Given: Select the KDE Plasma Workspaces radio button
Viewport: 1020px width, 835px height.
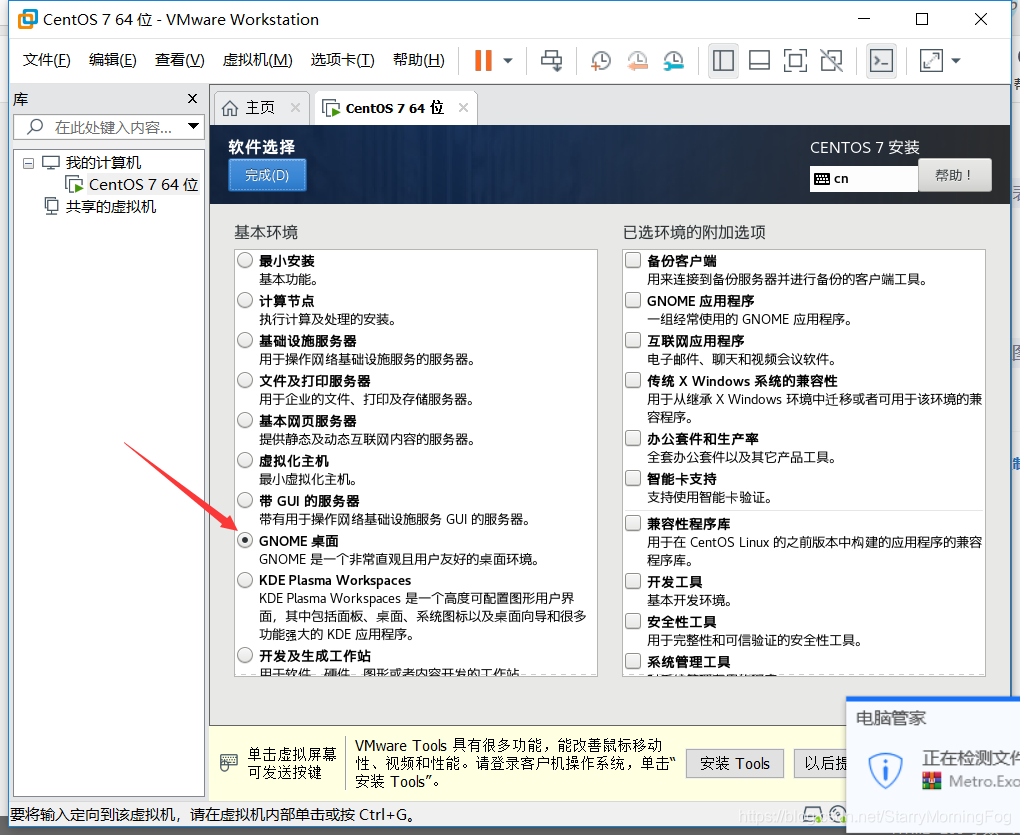Looking at the screenshot, I should coord(245,579).
